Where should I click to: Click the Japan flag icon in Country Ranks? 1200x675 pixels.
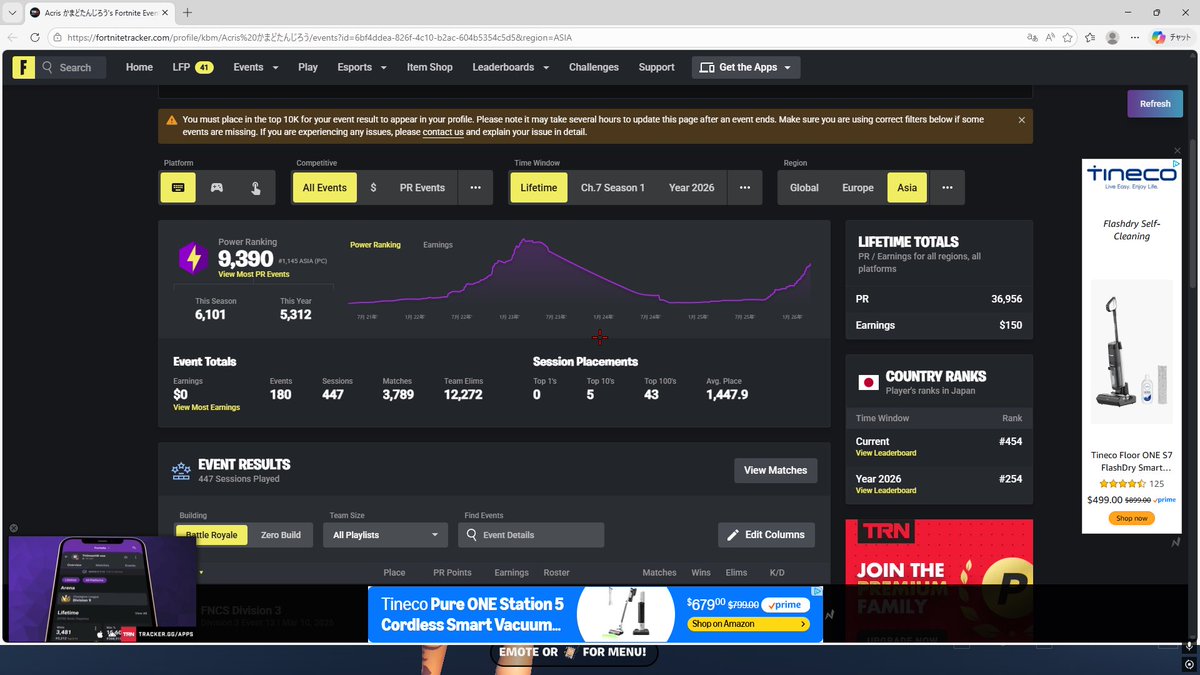tap(868, 382)
